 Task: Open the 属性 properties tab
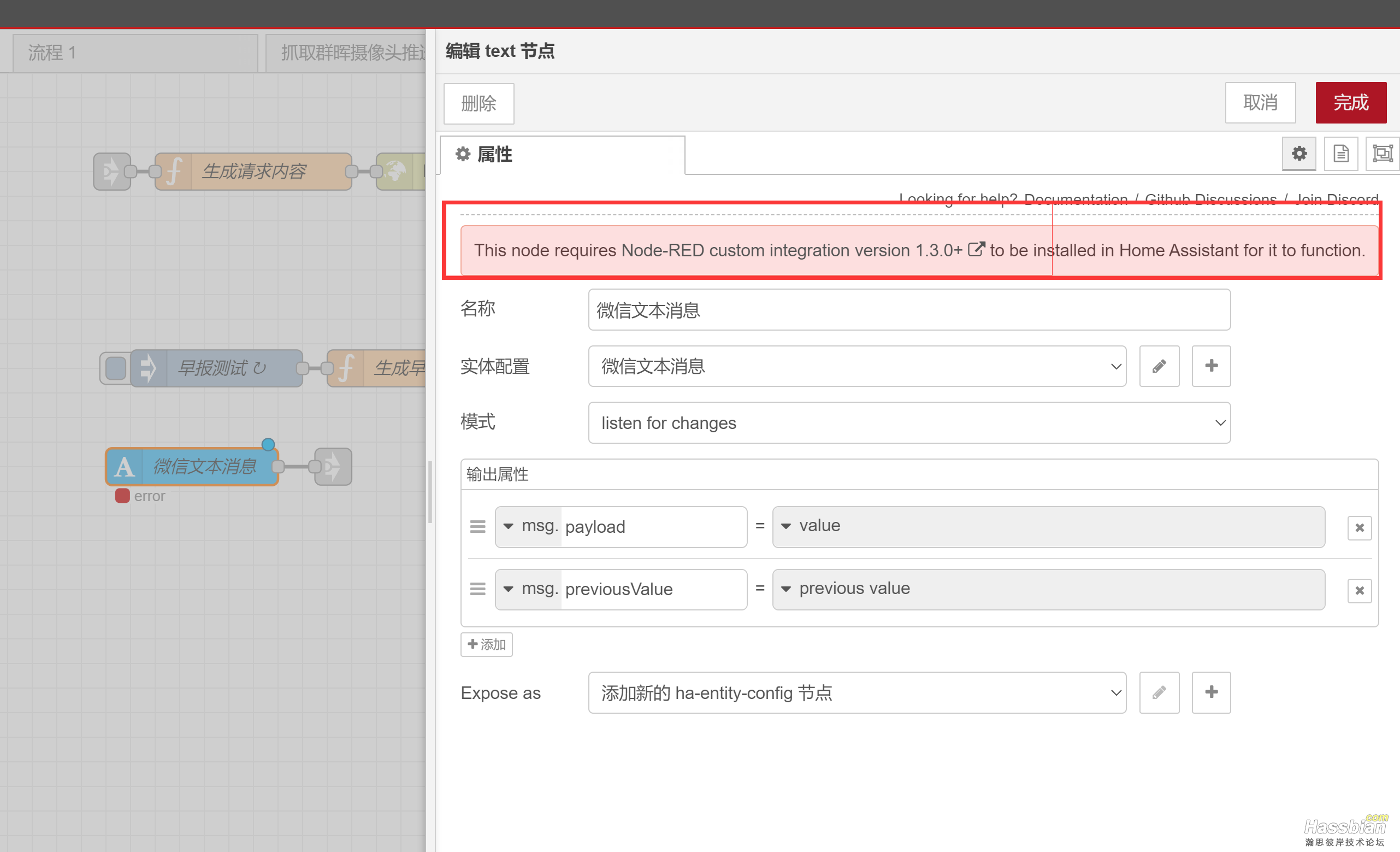point(563,155)
